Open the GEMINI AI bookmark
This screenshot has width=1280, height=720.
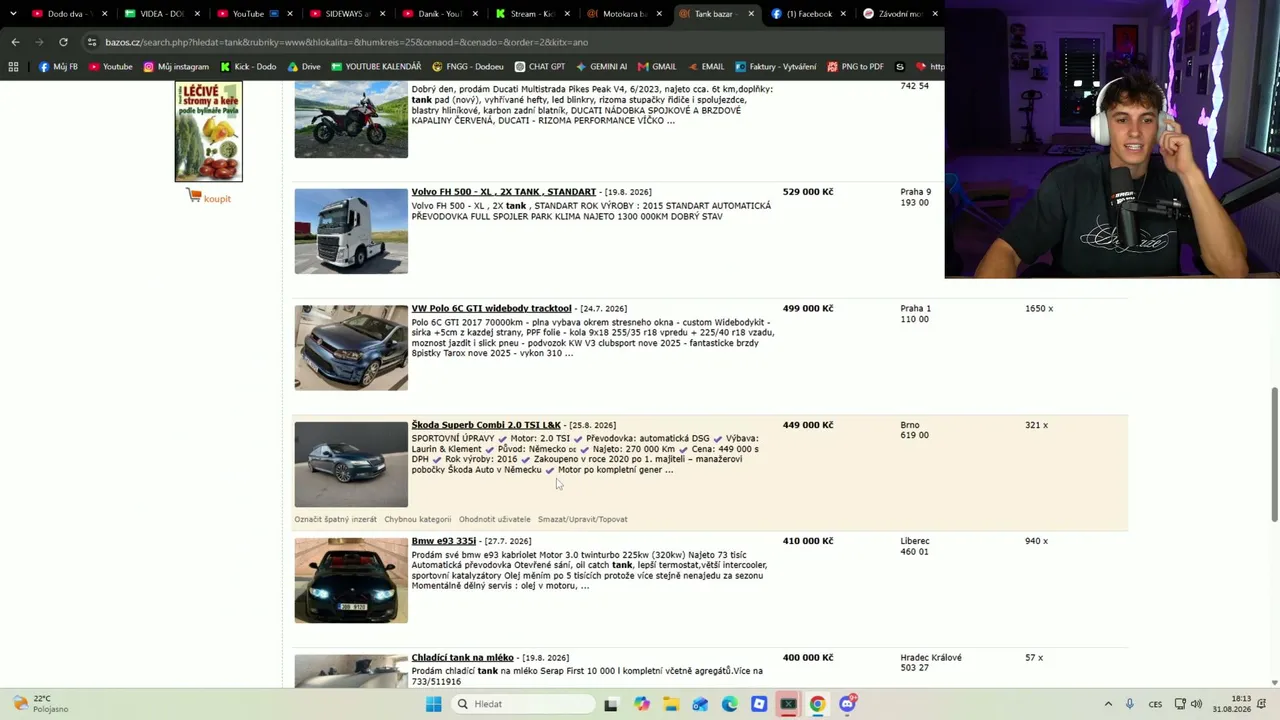[x=601, y=67]
